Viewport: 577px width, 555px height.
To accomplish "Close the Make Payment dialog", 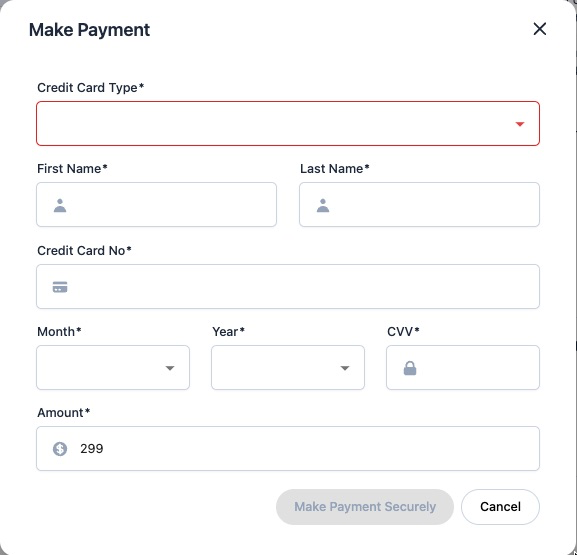I will (x=539, y=29).
